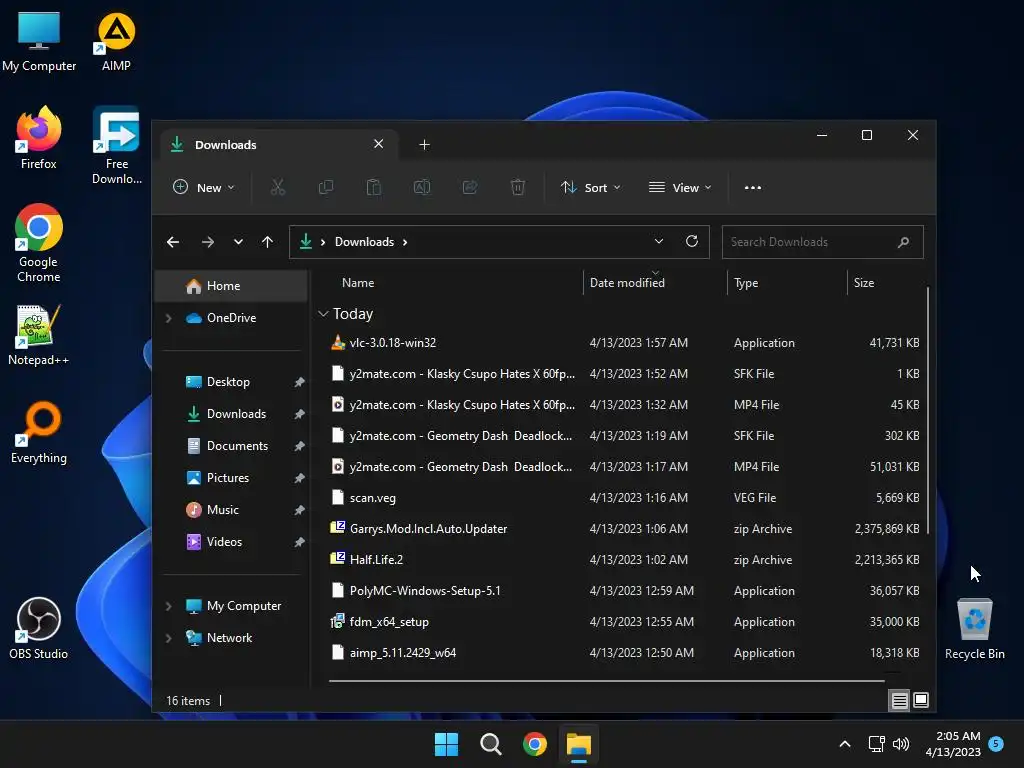Switch to details view icon in status bar
1024x768 pixels.
pyautogui.click(x=899, y=701)
